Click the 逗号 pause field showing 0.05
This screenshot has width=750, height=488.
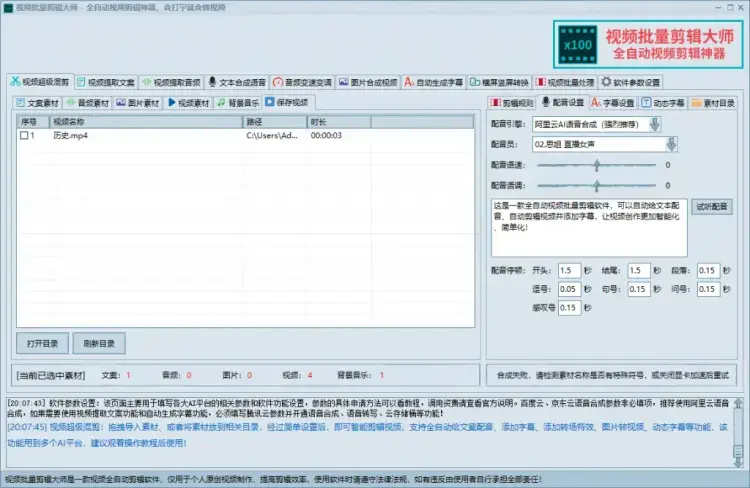(x=569, y=289)
